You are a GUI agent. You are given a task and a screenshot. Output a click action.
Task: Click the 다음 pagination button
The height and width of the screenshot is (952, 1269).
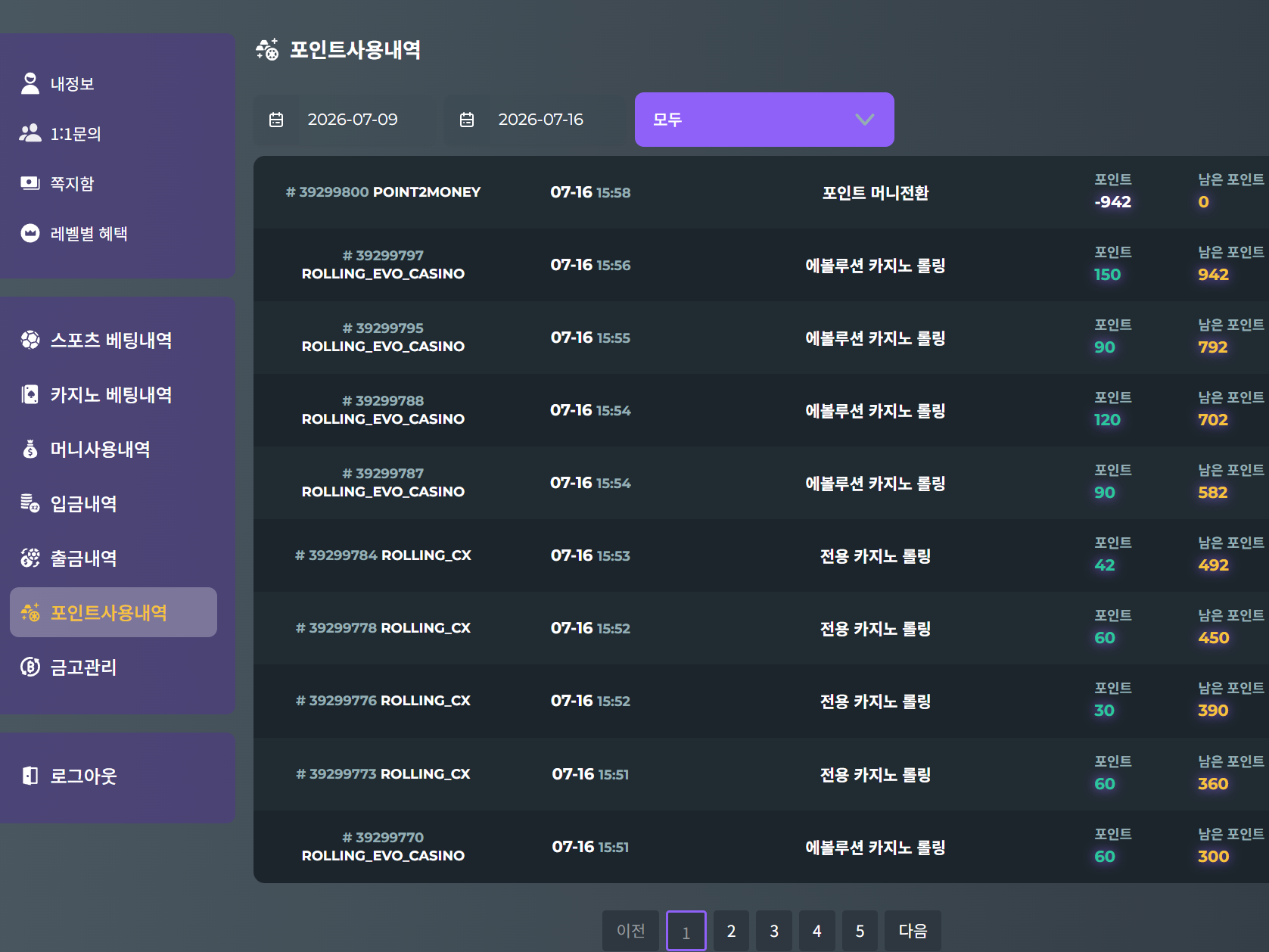[x=913, y=931]
